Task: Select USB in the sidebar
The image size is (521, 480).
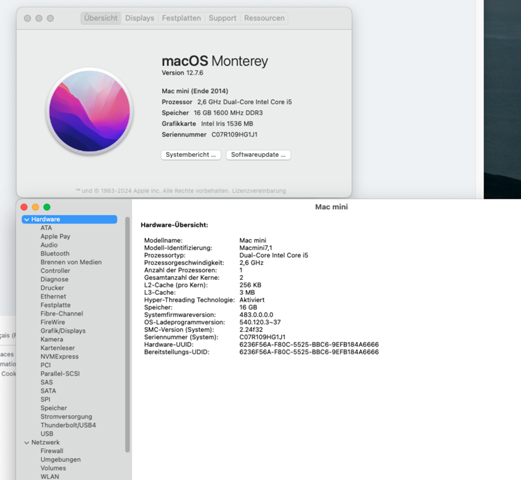Action: [47, 434]
